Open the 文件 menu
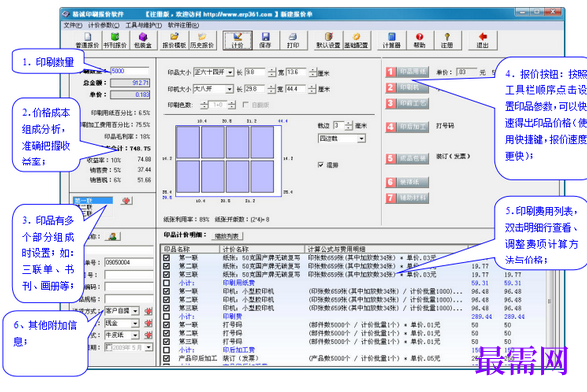Viewport: 587px width, 392px height. click(x=73, y=25)
